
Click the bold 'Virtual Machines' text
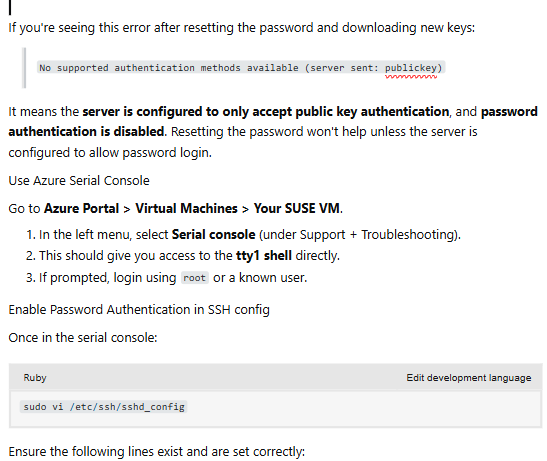click(x=186, y=208)
